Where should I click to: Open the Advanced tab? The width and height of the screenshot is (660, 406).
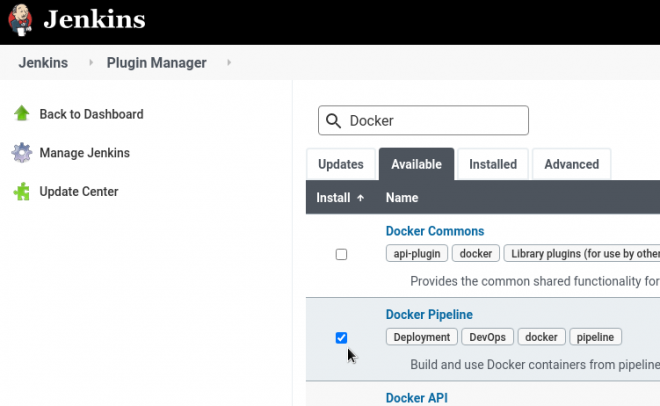(x=571, y=164)
